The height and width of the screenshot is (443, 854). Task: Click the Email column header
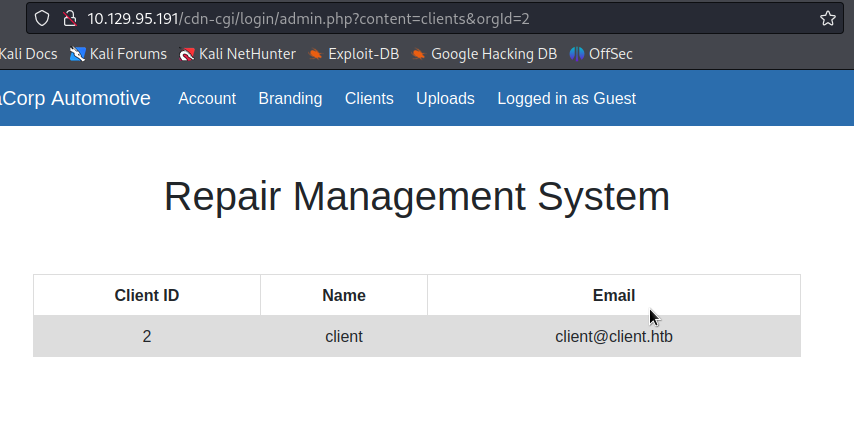point(613,295)
